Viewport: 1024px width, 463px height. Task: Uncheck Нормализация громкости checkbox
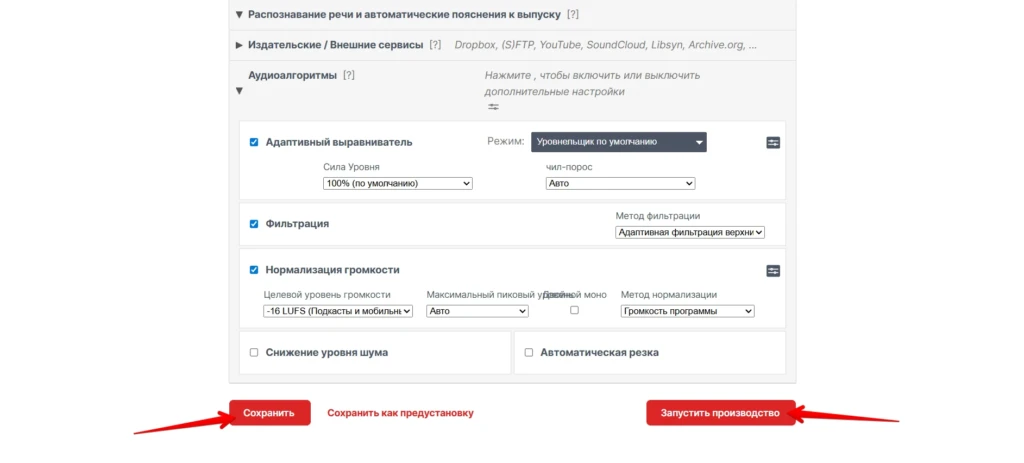(254, 270)
